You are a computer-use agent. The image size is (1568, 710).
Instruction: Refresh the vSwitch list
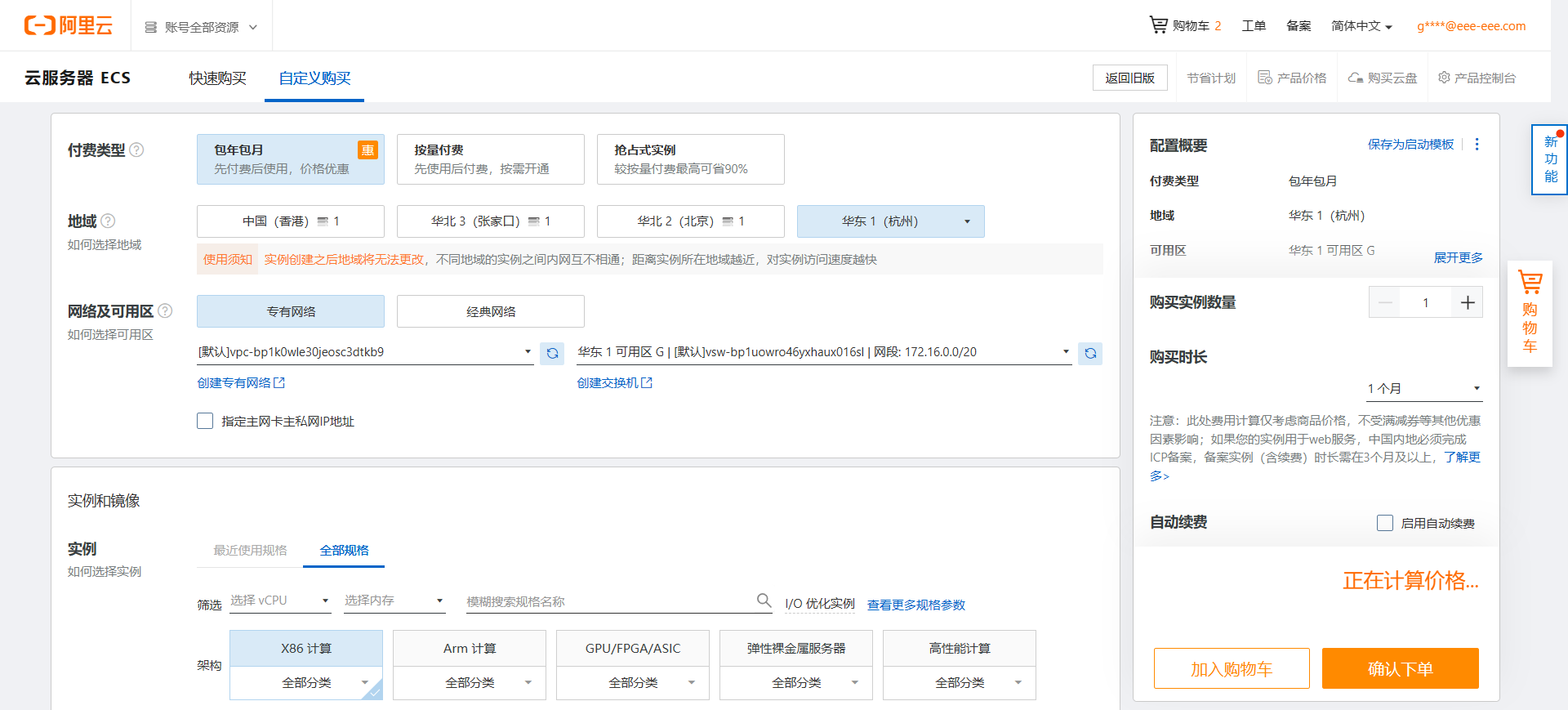(x=1090, y=353)
